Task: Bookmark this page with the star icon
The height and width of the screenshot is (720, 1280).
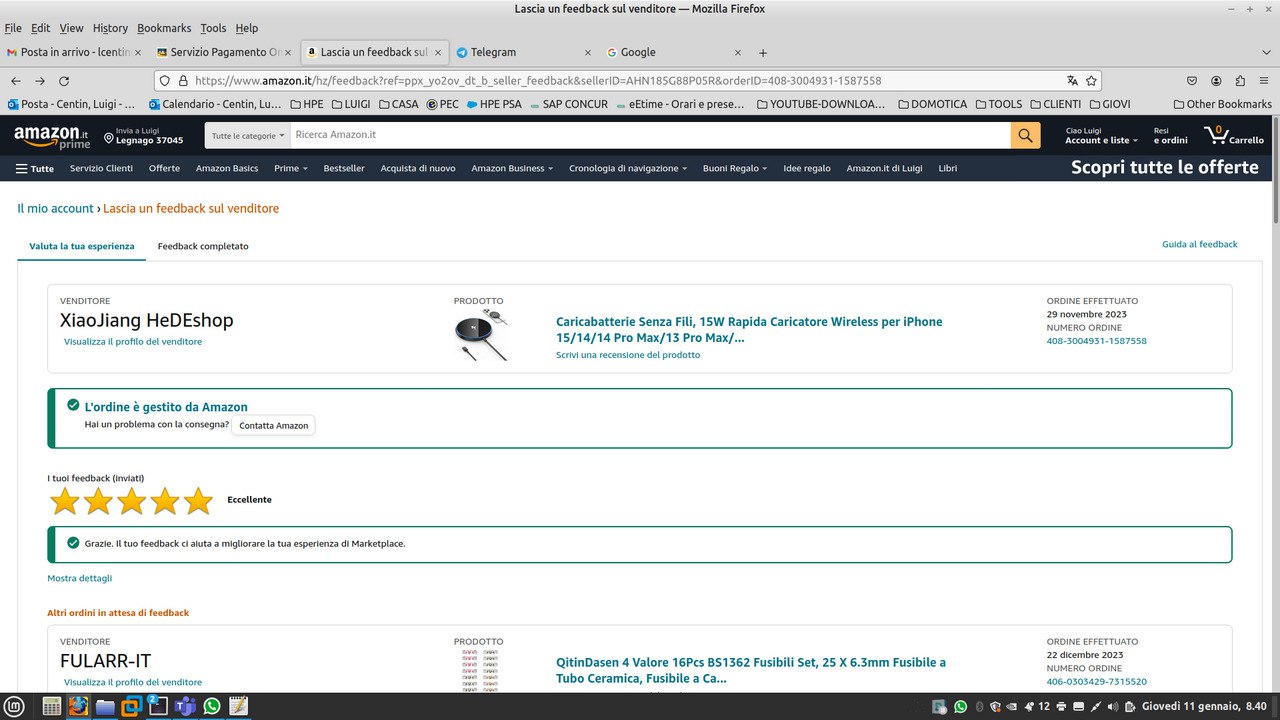Action: pyautogui.click(x=1092, y=81)
